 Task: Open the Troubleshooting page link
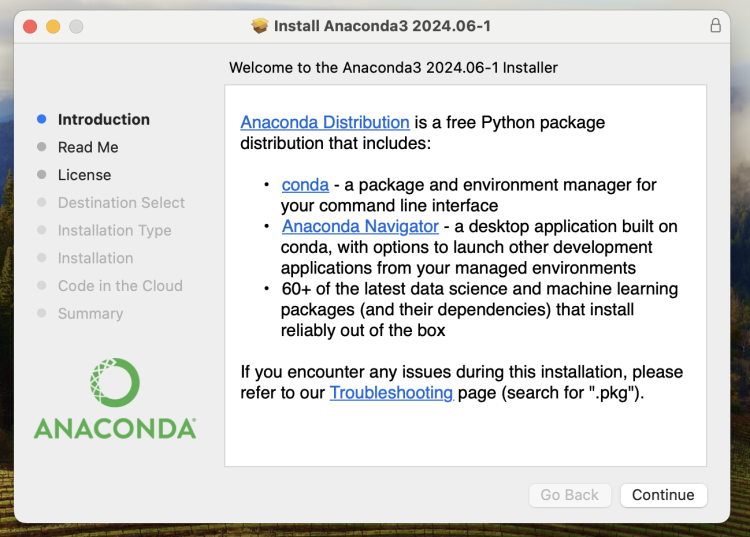pyautogui.click(x=391, y=393)
